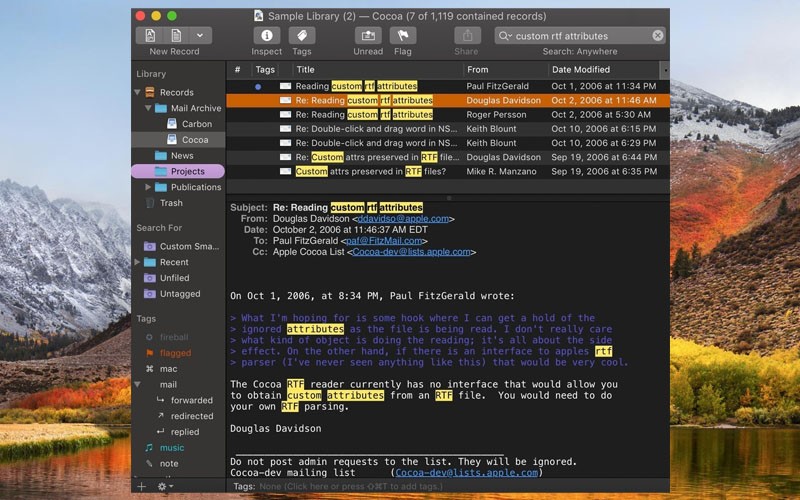Open the ddavidso@apple.com link

tap(403, 219)
